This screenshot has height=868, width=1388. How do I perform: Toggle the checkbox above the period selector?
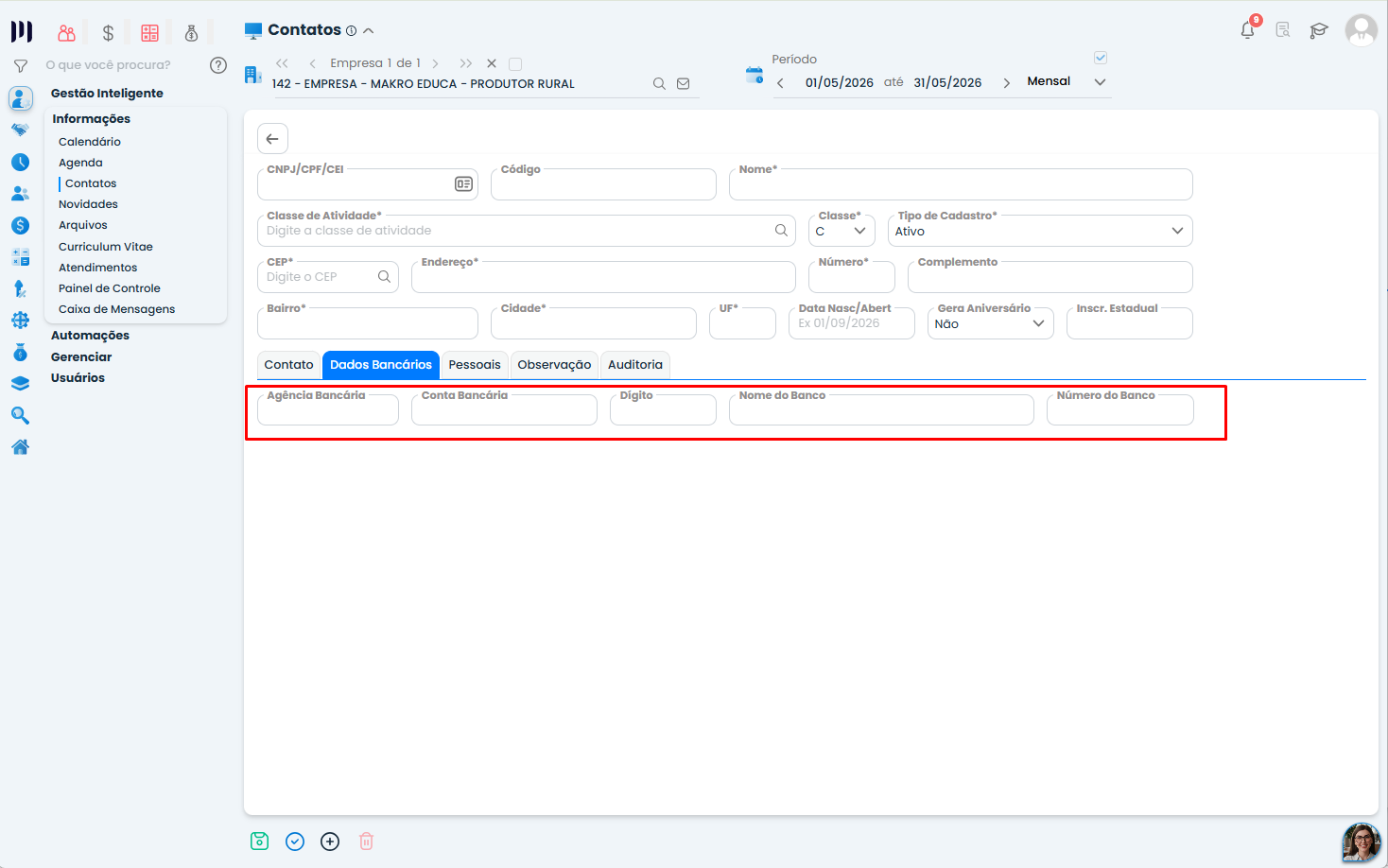[1101, 58]
